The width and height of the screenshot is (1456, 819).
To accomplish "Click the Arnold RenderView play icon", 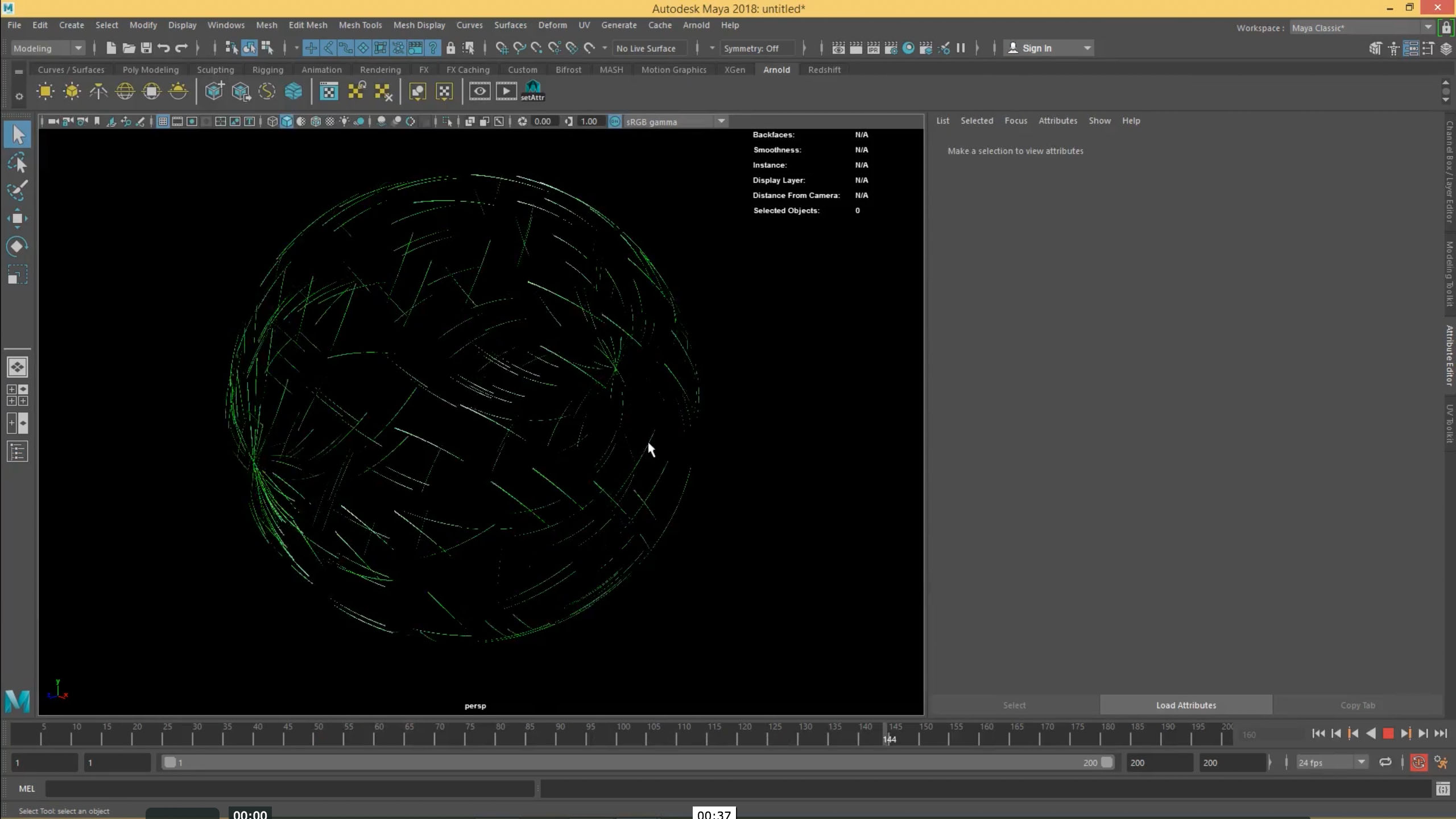I will click(x=506, y=91).
